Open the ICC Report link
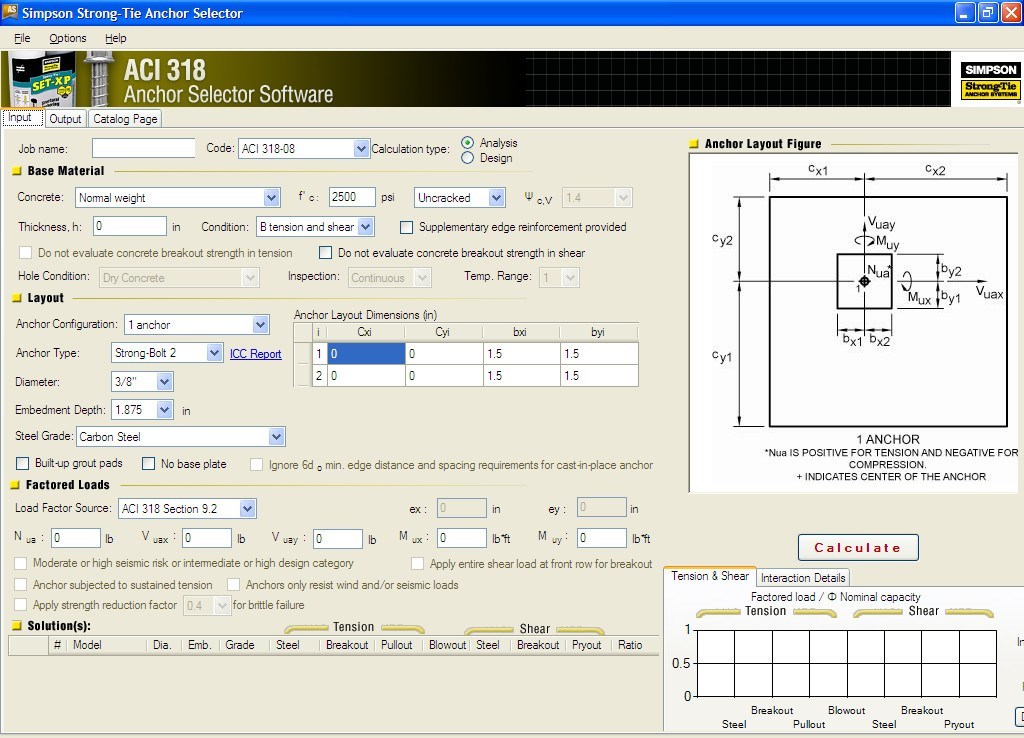 pos(255,353)
